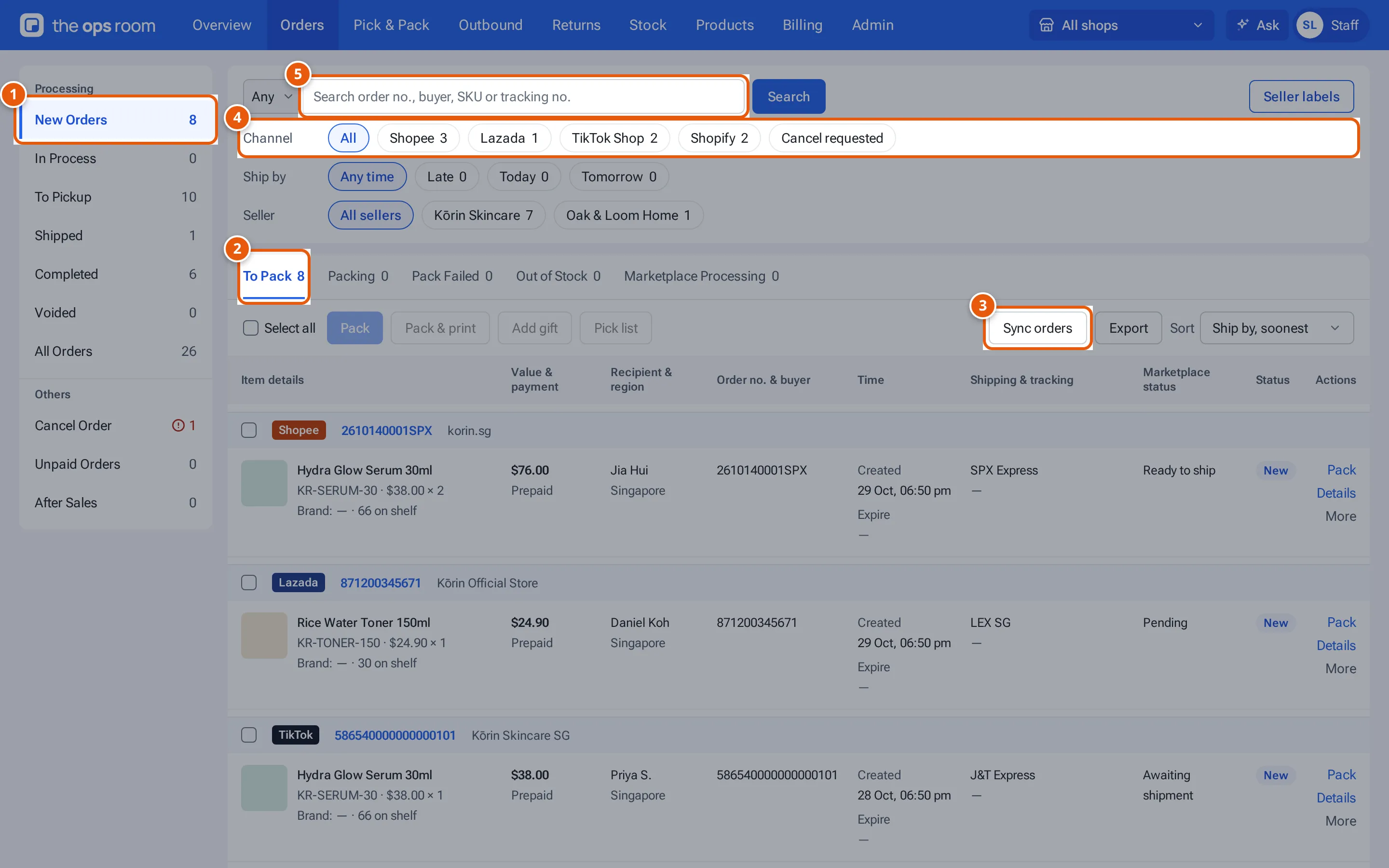Select the Today ship-by filter
Viewport: 1389px width, 868px height.
[523, 176]
